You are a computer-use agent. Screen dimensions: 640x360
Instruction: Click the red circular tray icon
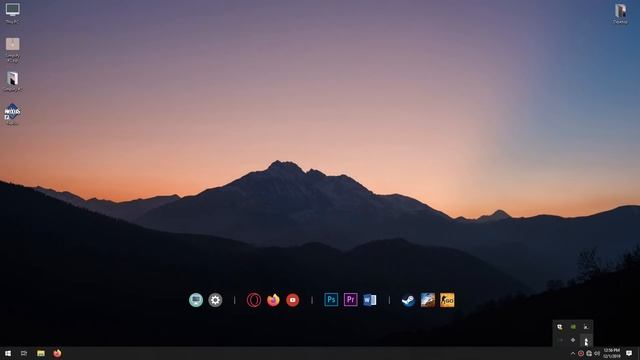tap(581, 353)
